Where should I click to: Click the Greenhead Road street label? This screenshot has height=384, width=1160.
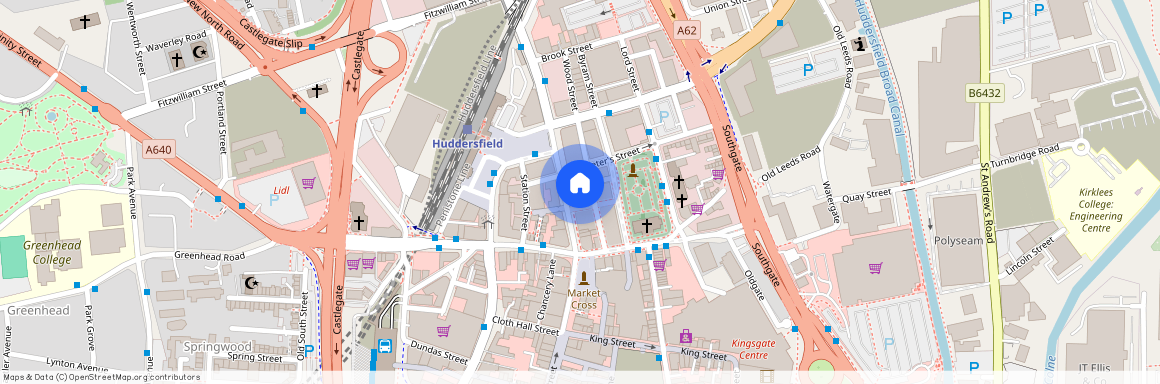pos(209,256)
